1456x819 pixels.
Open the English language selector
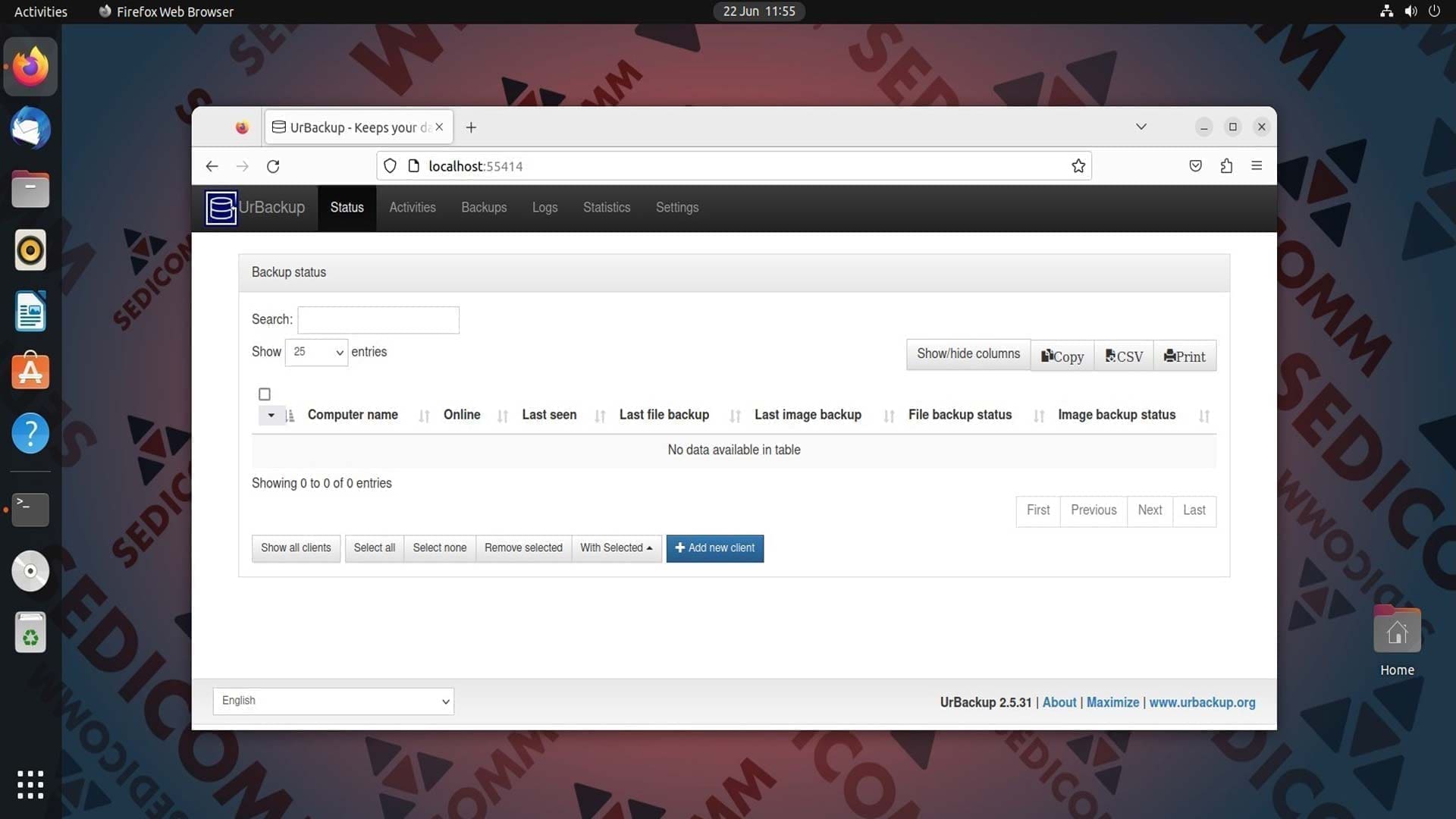coord(334,701)
